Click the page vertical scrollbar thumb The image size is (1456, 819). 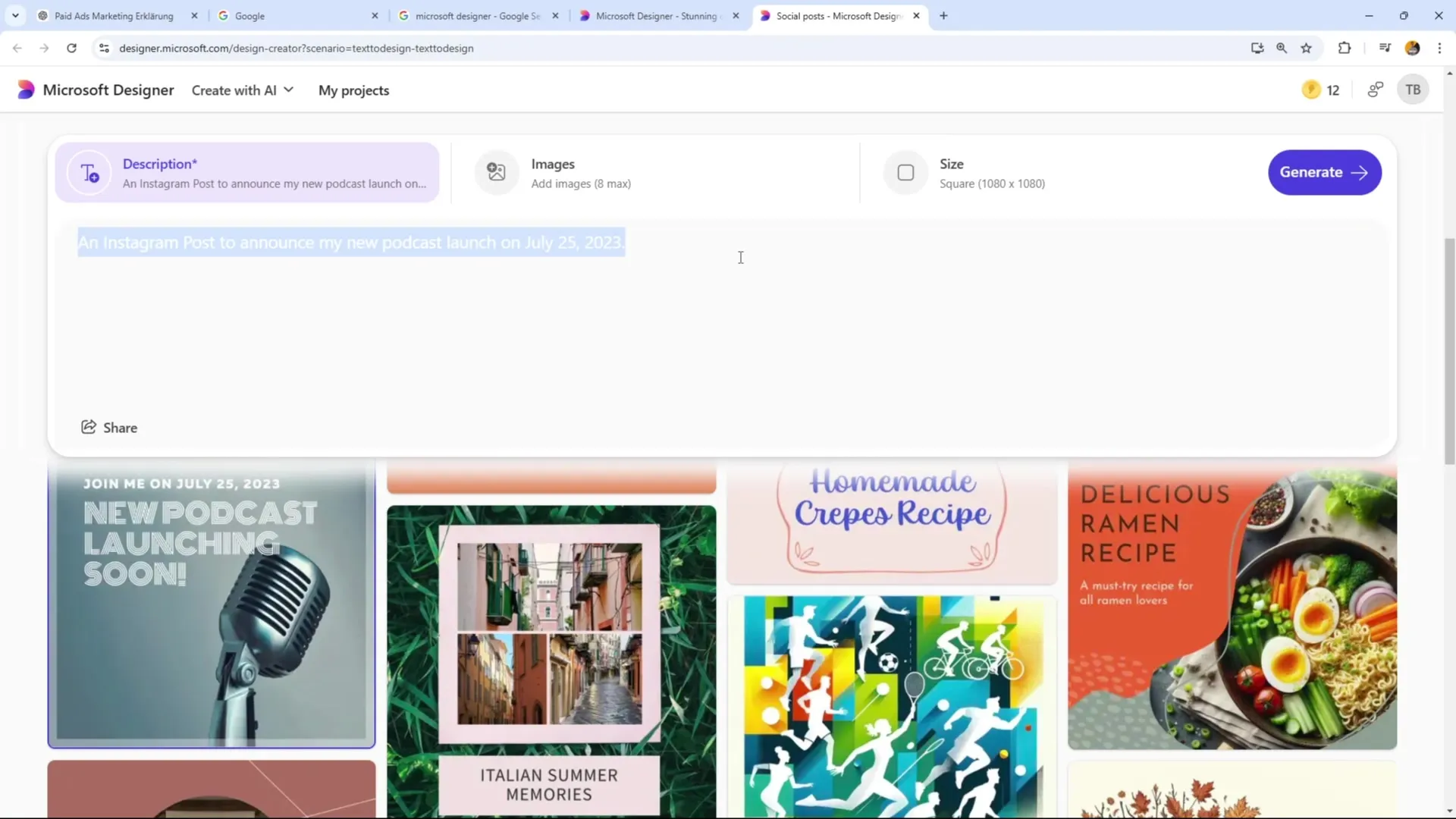click(1450, 351)
